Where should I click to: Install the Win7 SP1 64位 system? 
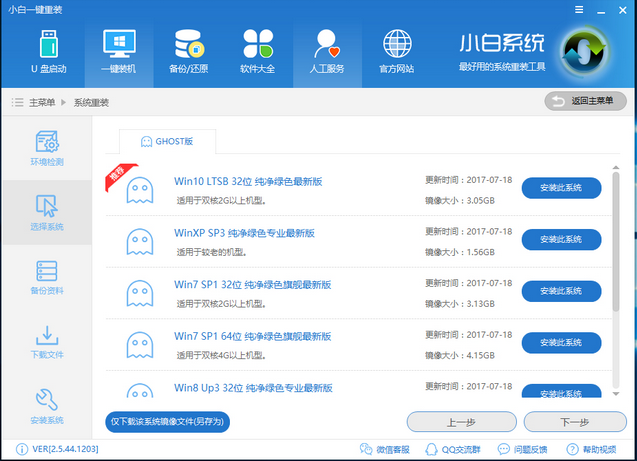561,343
